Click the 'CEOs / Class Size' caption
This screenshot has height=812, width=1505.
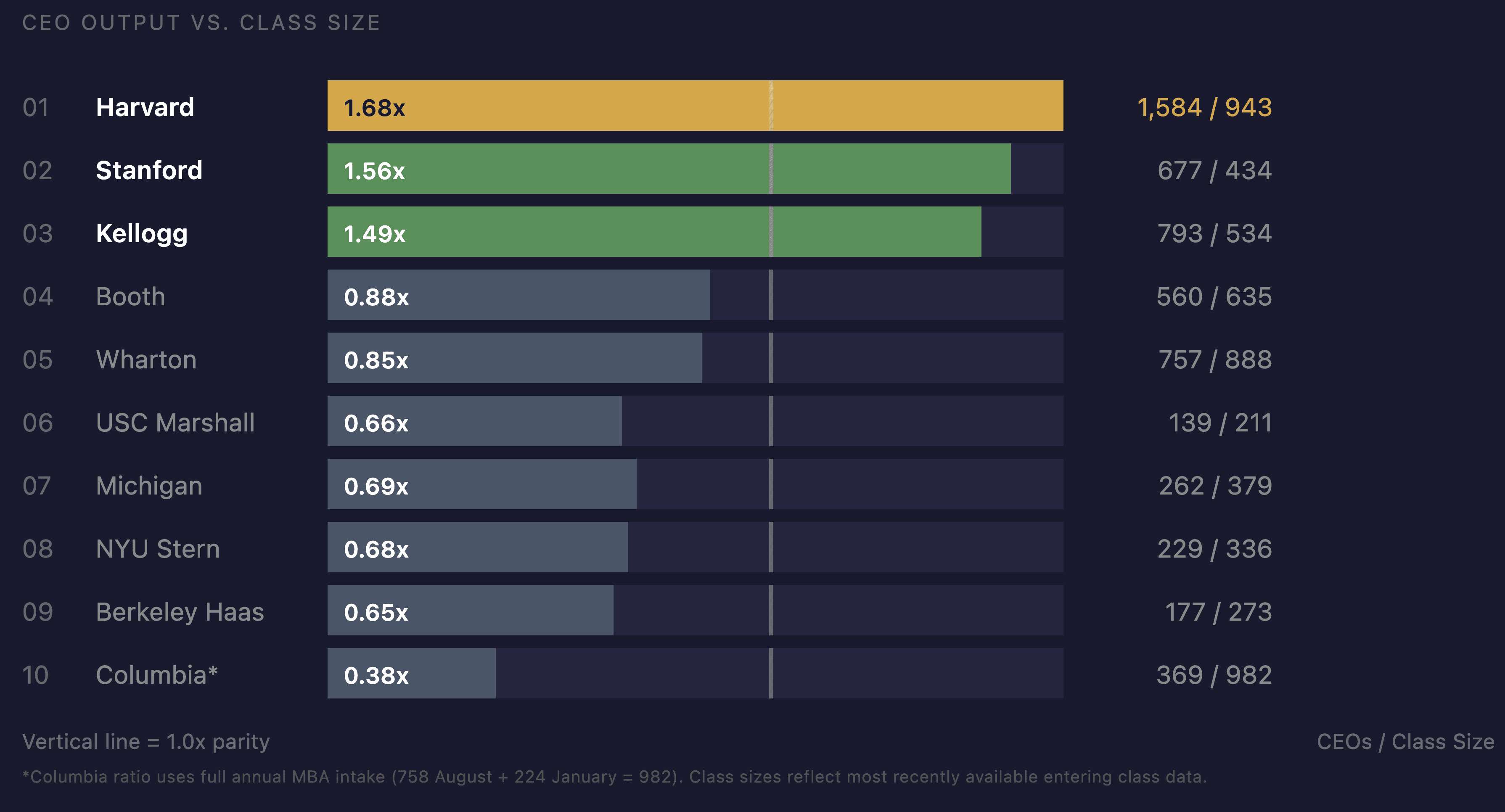pos(1405,741)
